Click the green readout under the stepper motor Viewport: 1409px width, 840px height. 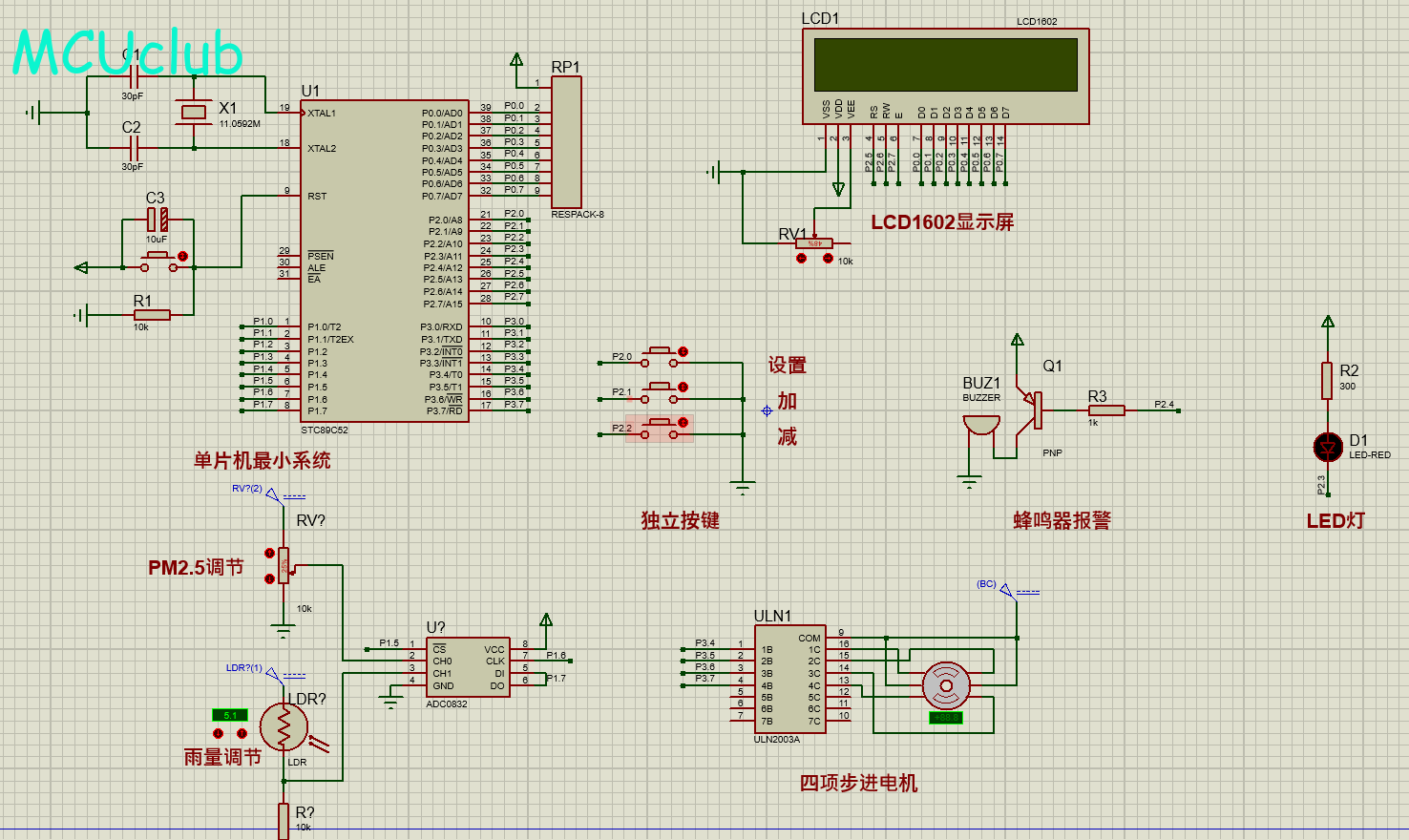point(945,718)
